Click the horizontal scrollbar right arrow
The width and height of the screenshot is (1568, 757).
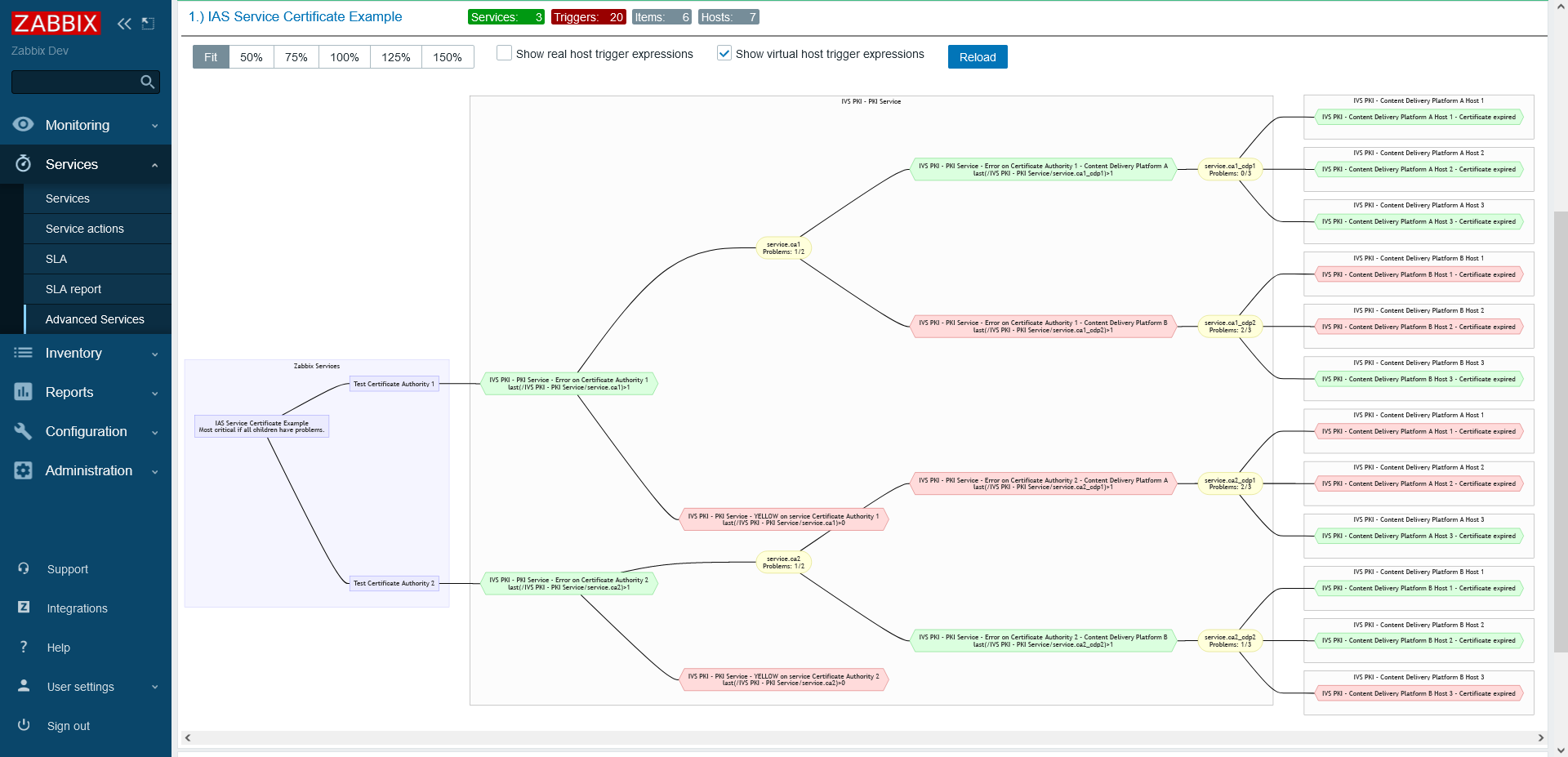point(1541,737)
